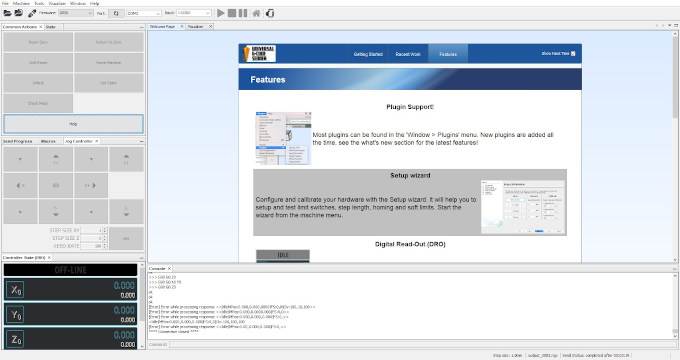Click the Reset Zero button
Image resolution: width=680 pixels, height=360 pixels.
[x=38, y=42]
